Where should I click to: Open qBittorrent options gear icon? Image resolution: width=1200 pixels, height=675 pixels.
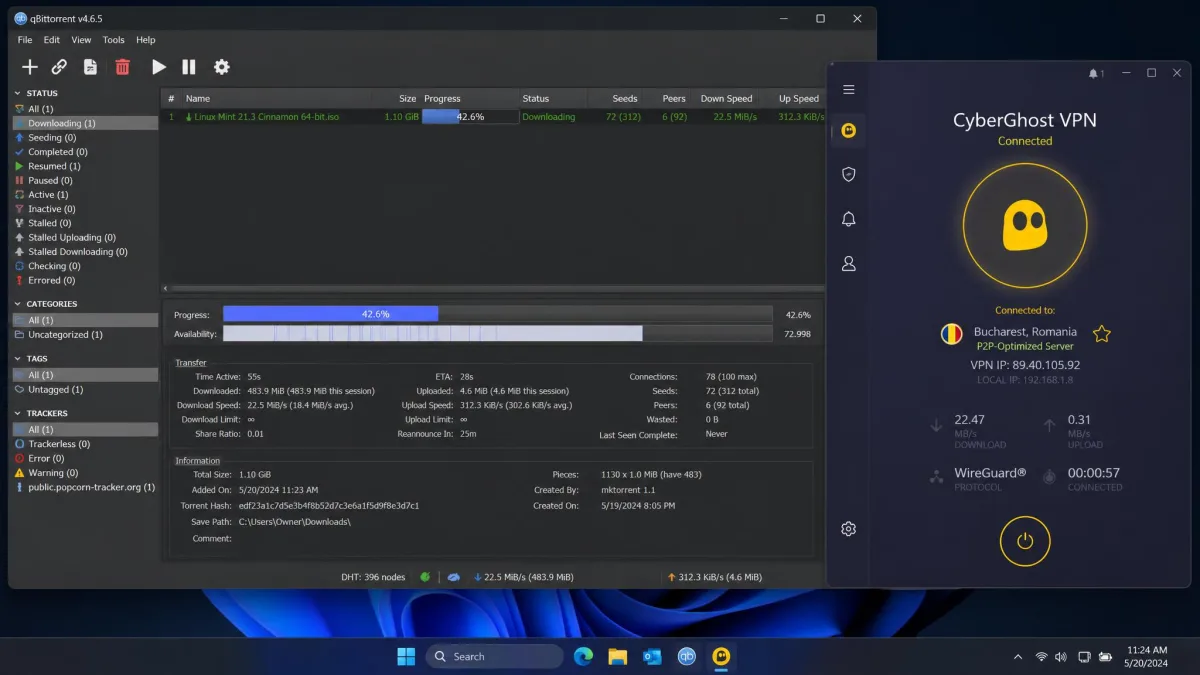pyautogui.click(x=221, y=67)
